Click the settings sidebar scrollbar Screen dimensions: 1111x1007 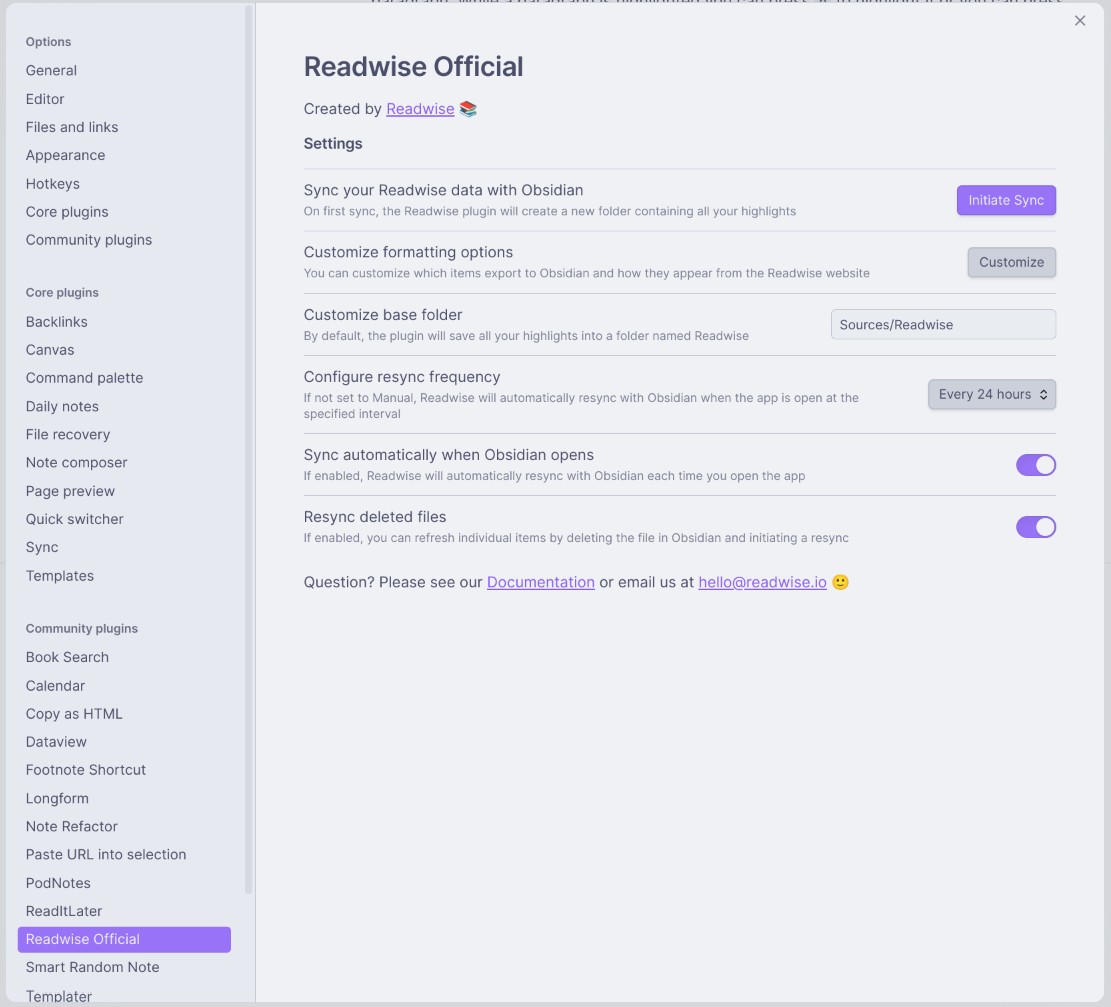[249, 450]
